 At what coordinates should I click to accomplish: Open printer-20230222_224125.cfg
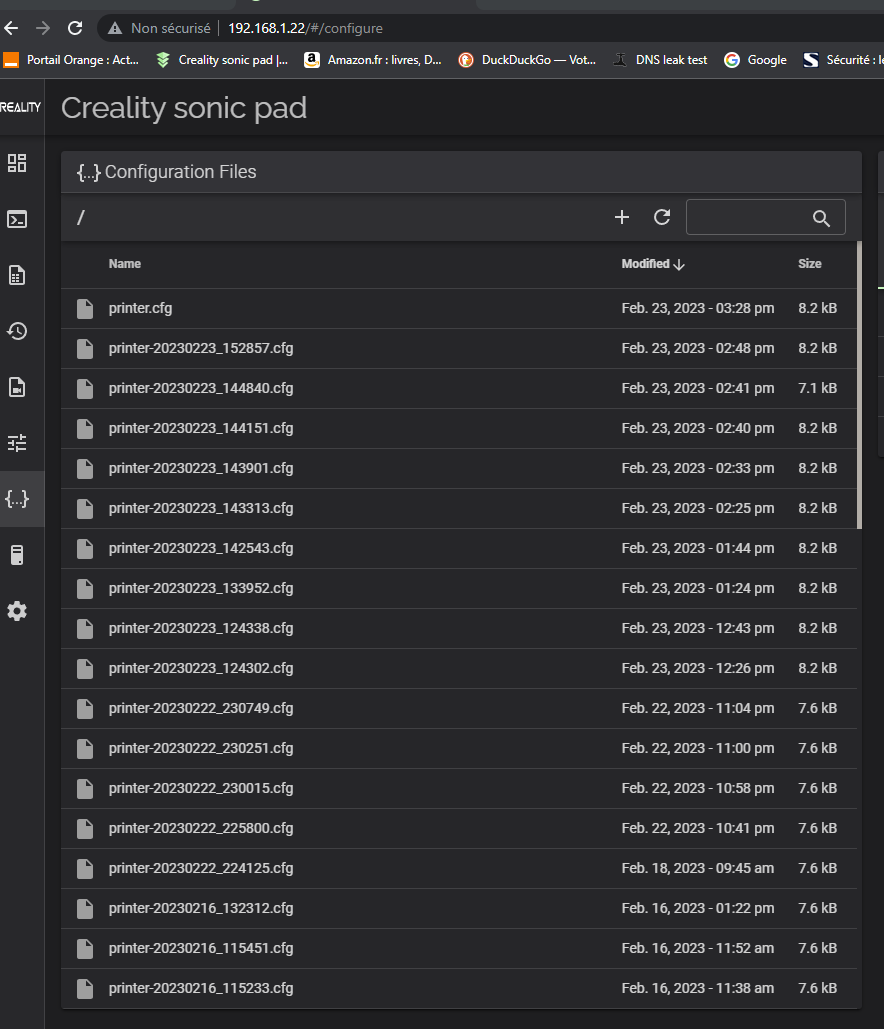(x=201, y=869)
